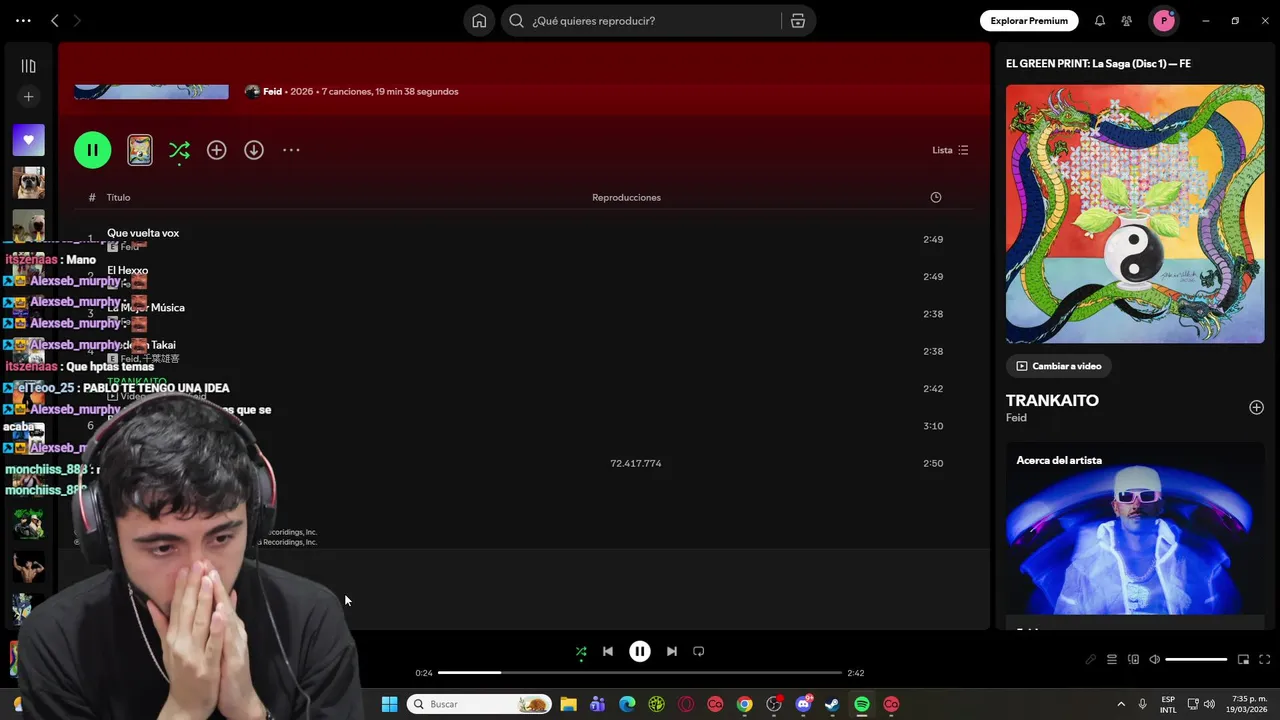
Task: Go forward with the right arrow
Action: pyautogui.click(x=77, y=21)
